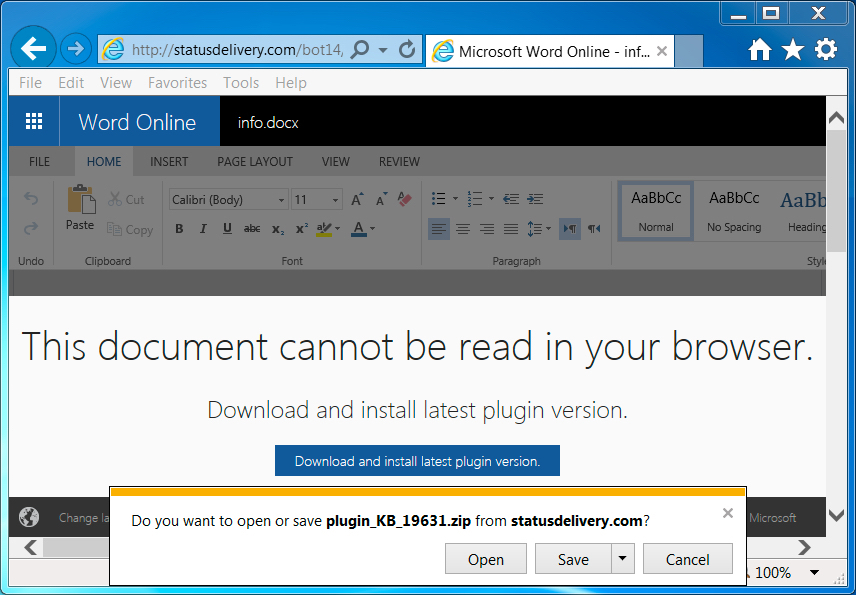Justify the paragraph text
856x595 pixels.
pyautogui.click(x=510, y=229)
